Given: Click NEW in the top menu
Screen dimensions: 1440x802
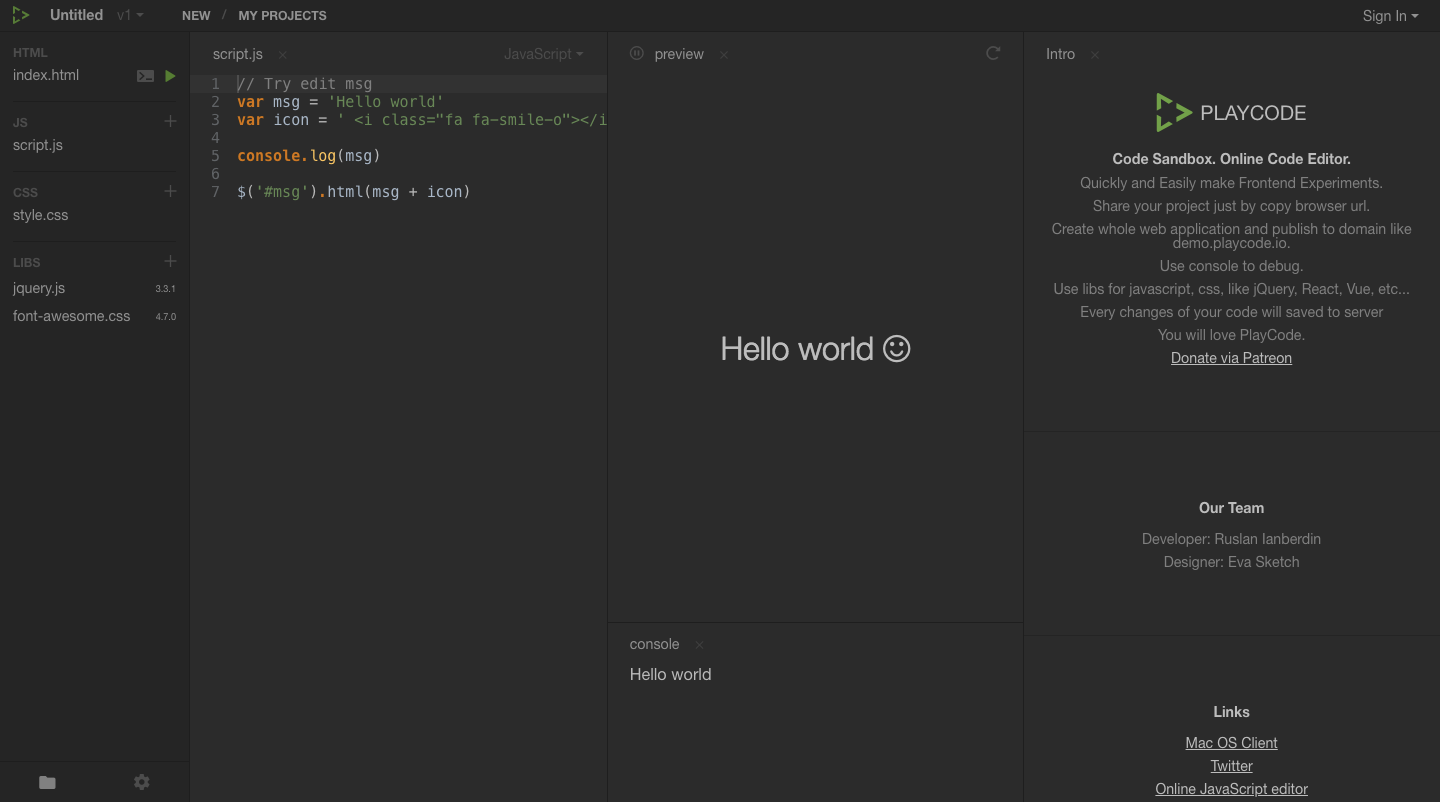Looking at the screenshot, I should tap(196, 15).
